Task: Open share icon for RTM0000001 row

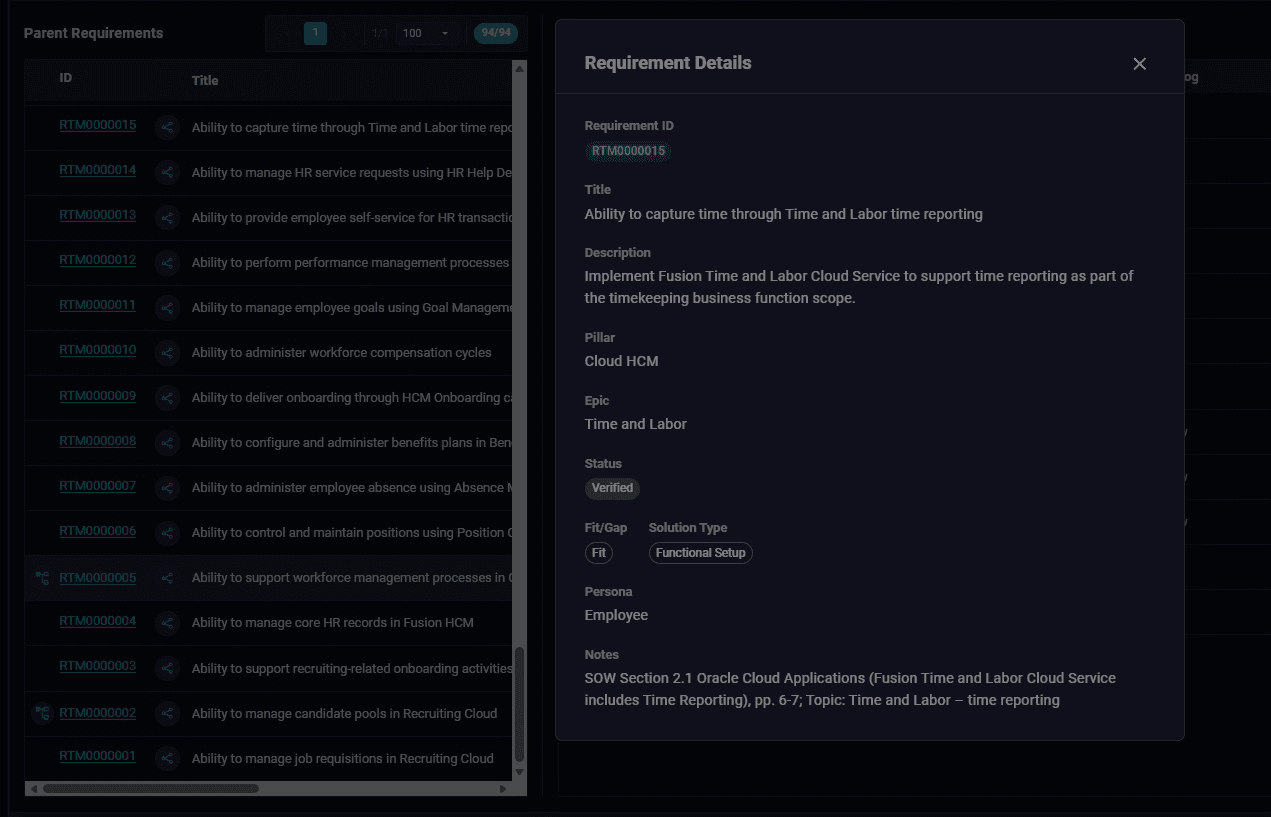Action: (x=167, y=758)
